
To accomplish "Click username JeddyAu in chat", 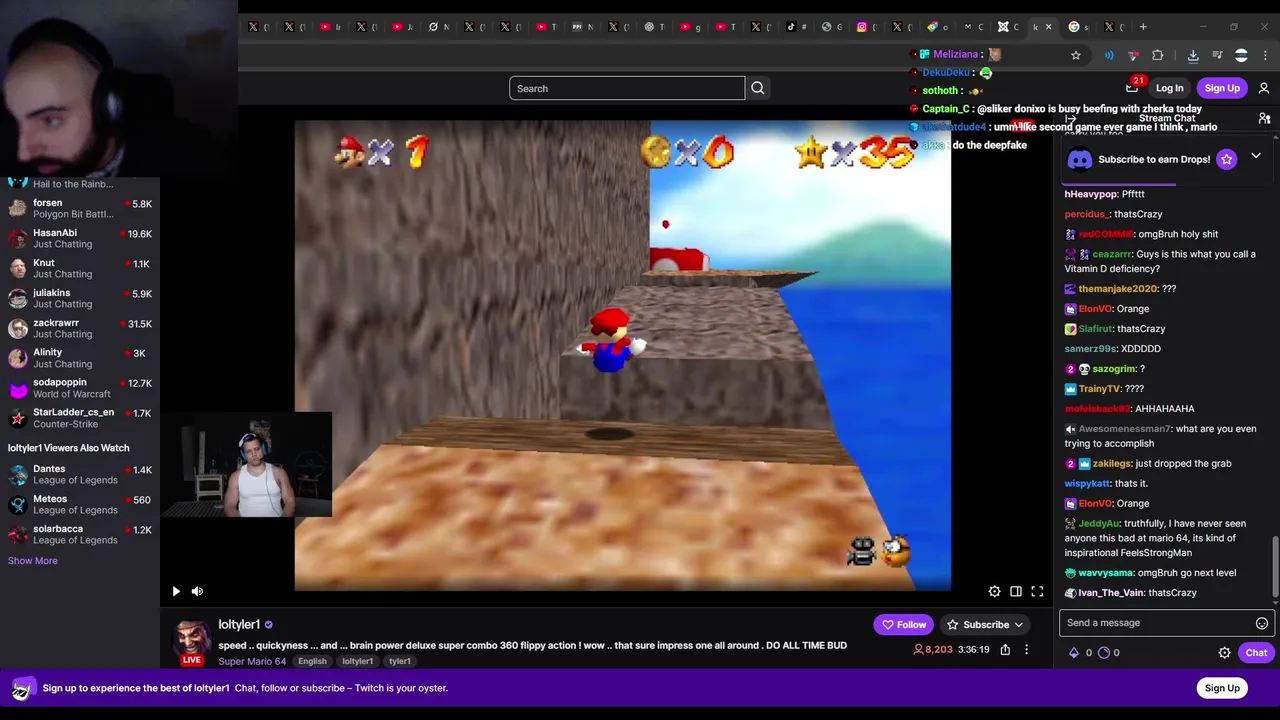I will (x=1099, y=523).
